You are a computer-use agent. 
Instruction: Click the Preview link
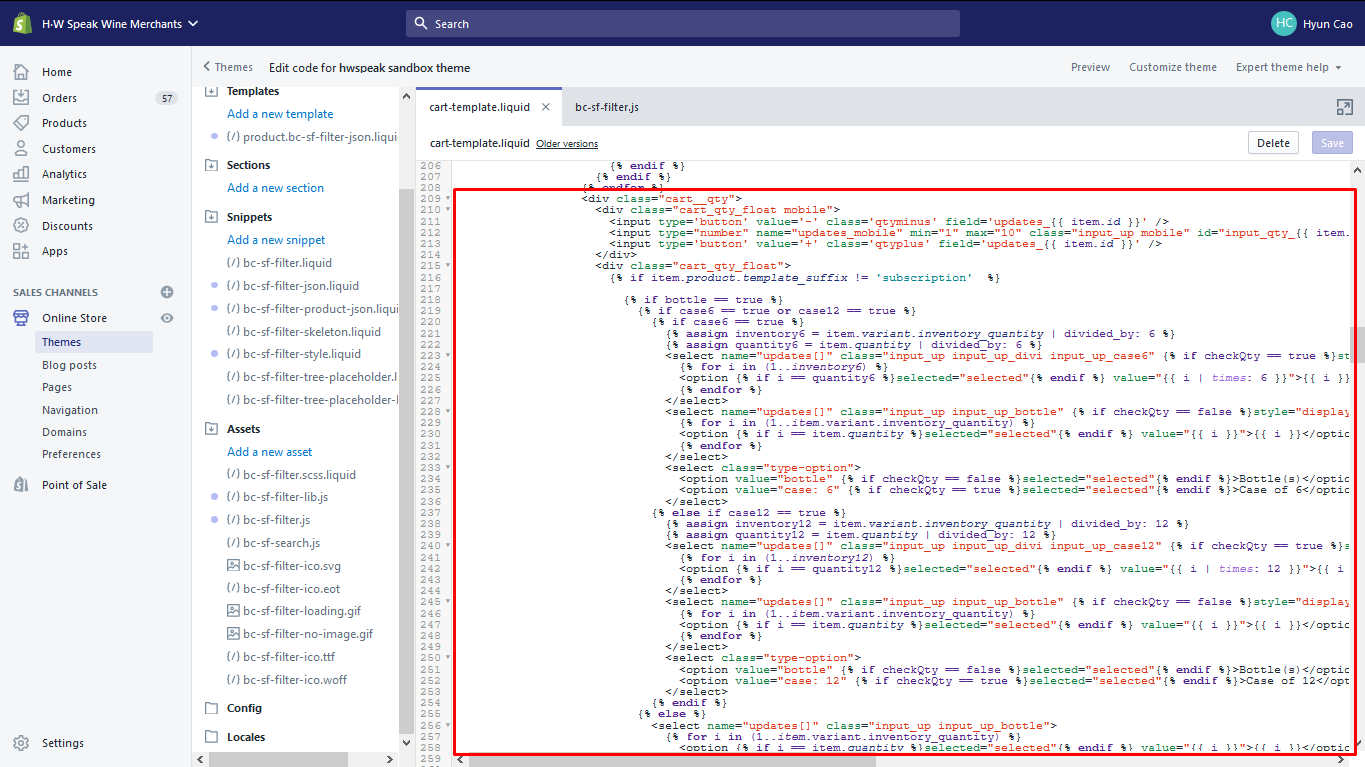(1090, 67)
